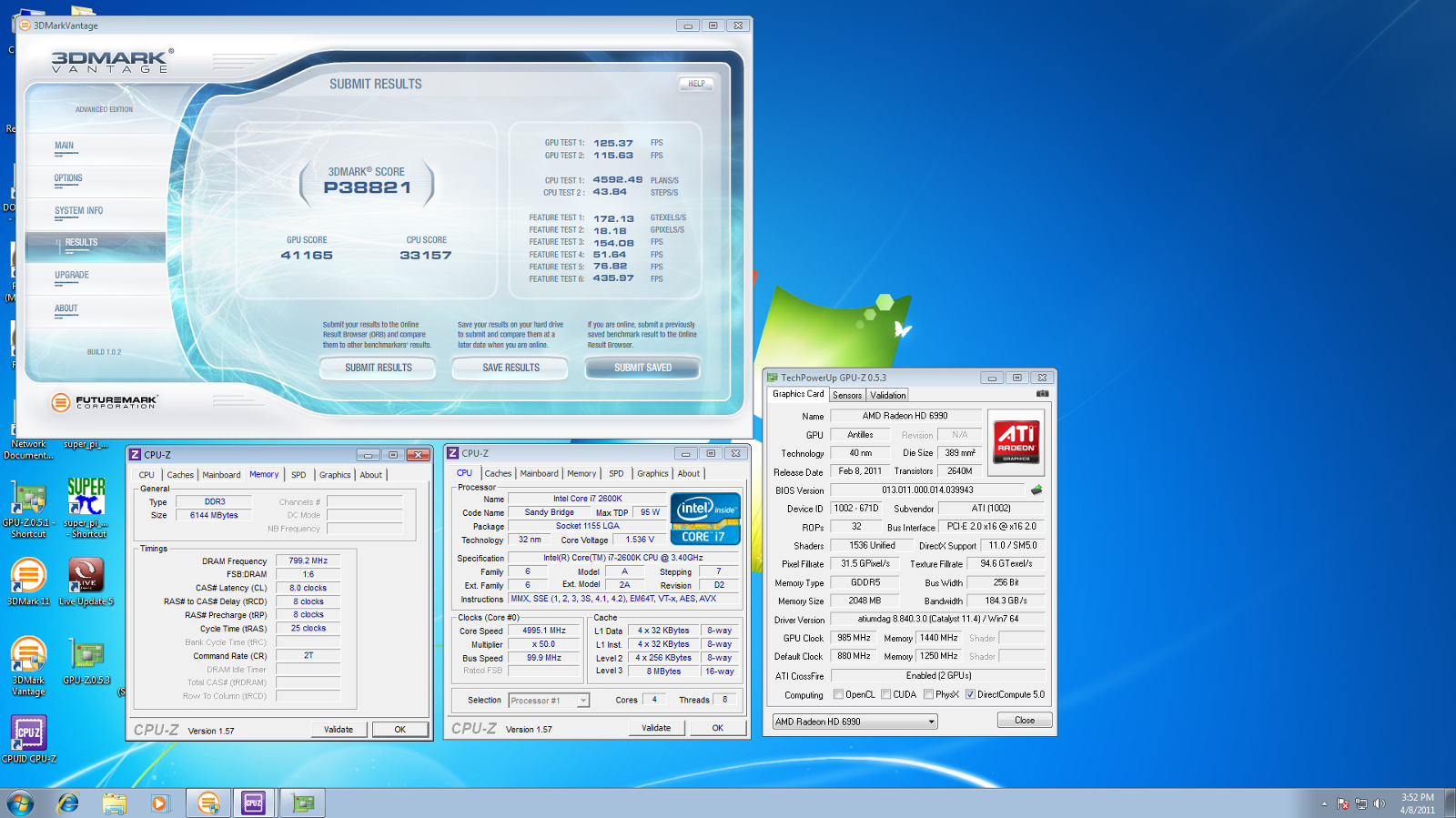Screen dimensions: 1456x818
Task: Open the taskbar clock showing 3:52 PM
Action: [x=1418, y=803]
